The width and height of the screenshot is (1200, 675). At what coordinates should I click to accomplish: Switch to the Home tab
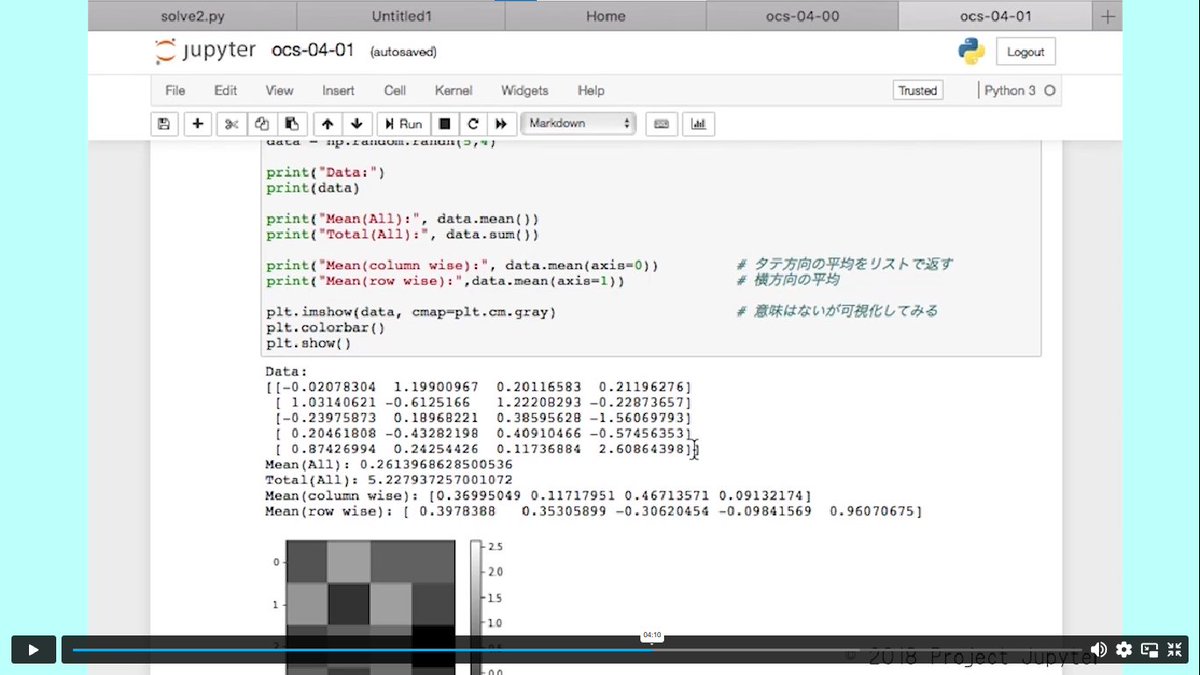605,16
